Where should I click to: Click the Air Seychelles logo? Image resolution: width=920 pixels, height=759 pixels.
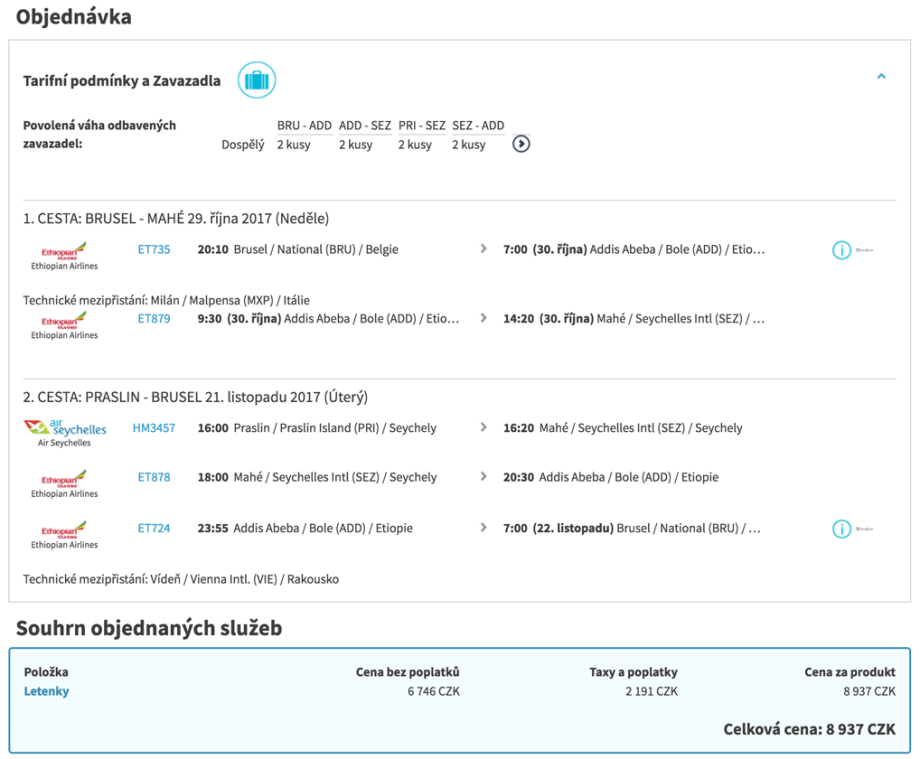pyautogui.click(x=64, y=430)
